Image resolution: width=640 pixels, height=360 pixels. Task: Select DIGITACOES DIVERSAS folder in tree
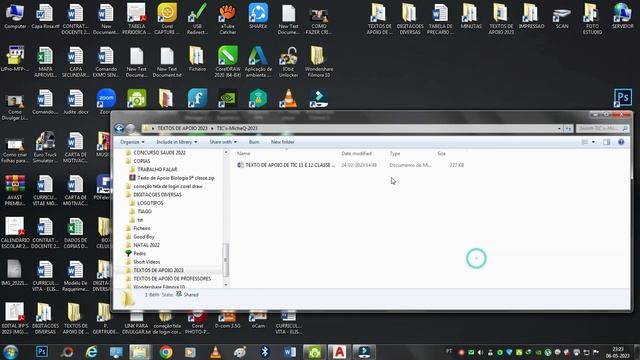tap(157, 195)
